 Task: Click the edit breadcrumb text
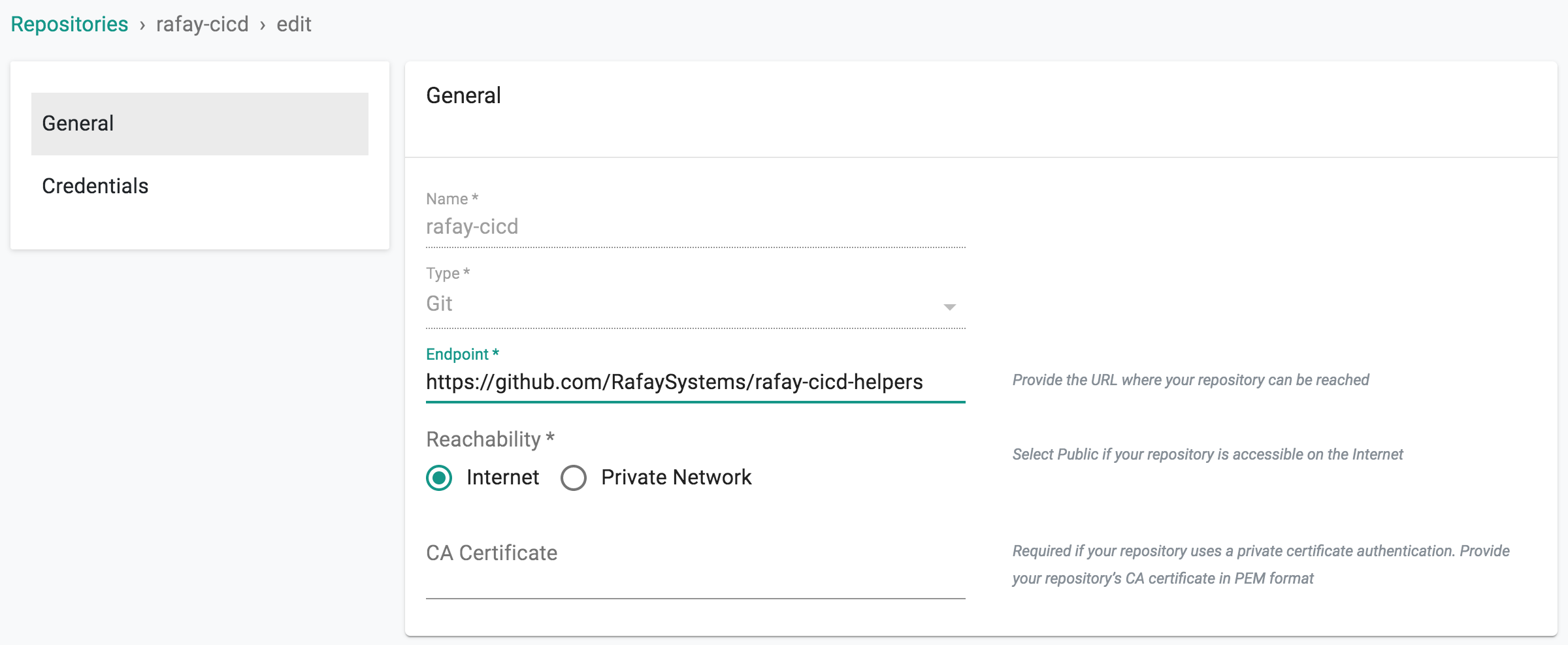[x=293, y=24]
